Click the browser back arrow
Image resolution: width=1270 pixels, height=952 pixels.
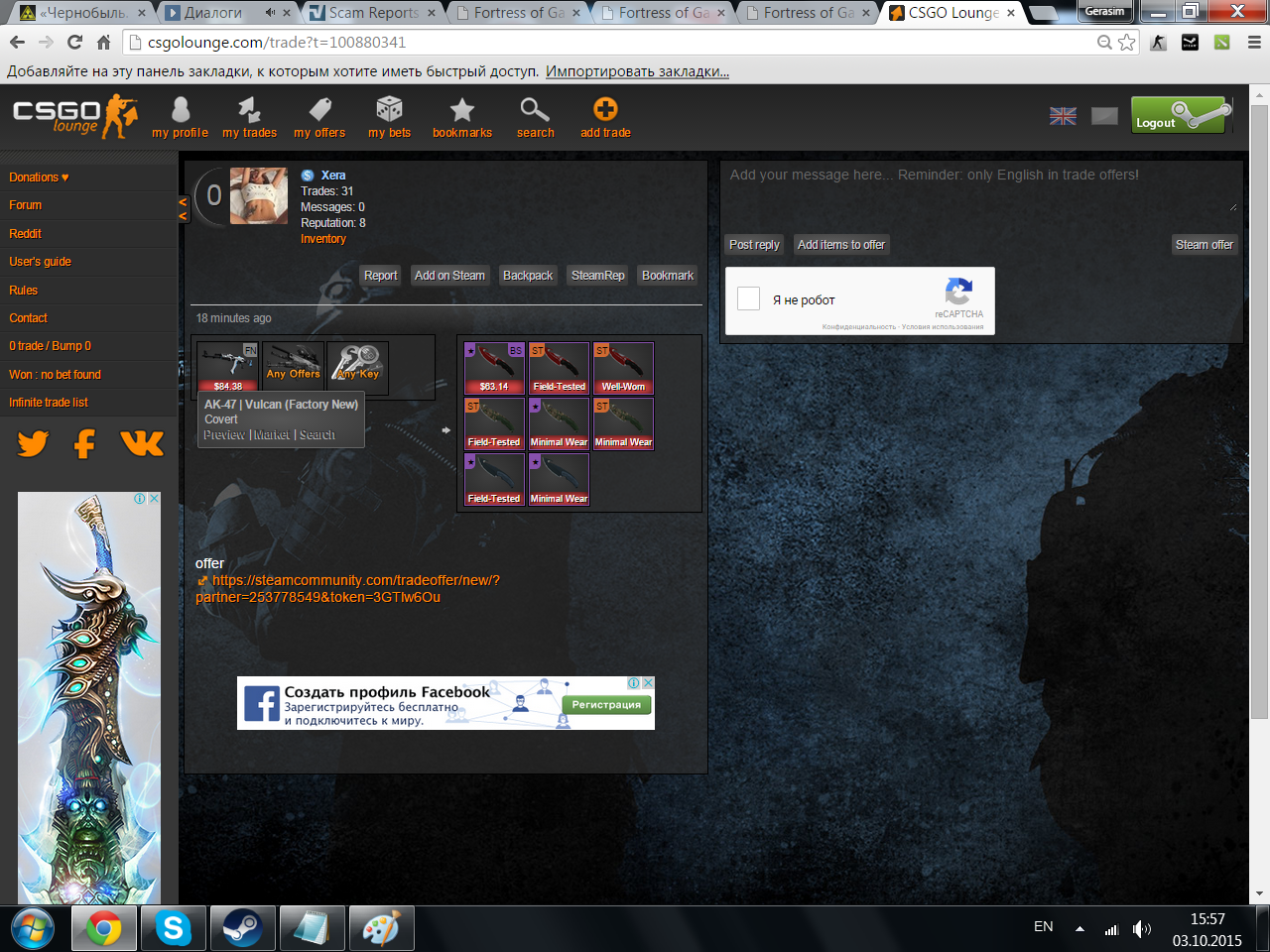[17, 42]
